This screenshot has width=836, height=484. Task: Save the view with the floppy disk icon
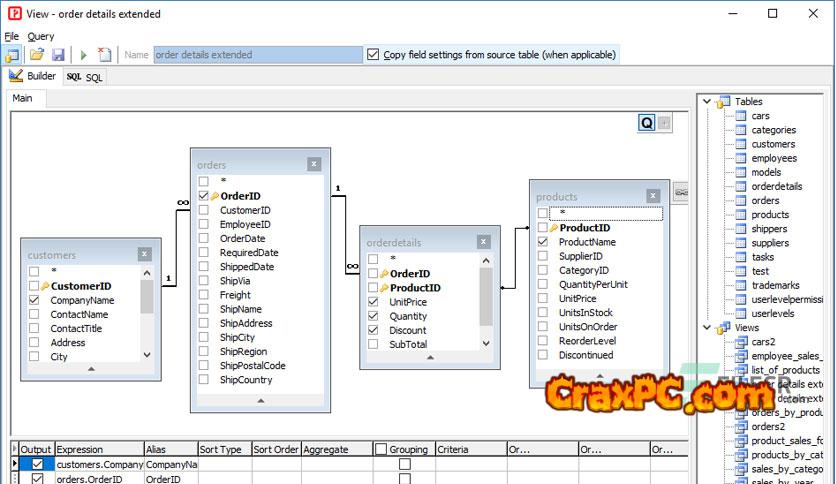(58, 55)
